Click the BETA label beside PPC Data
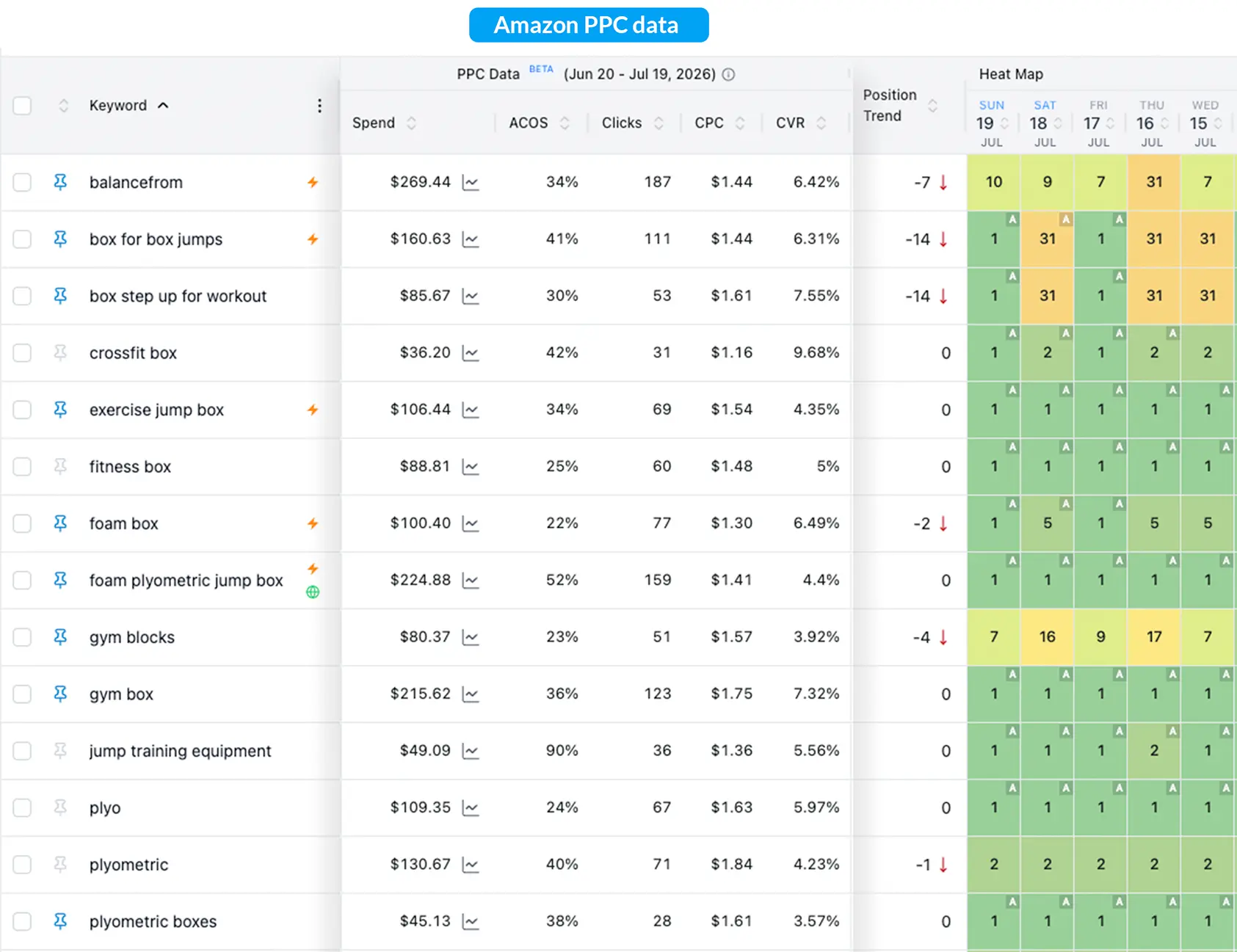 click(541, 69)
